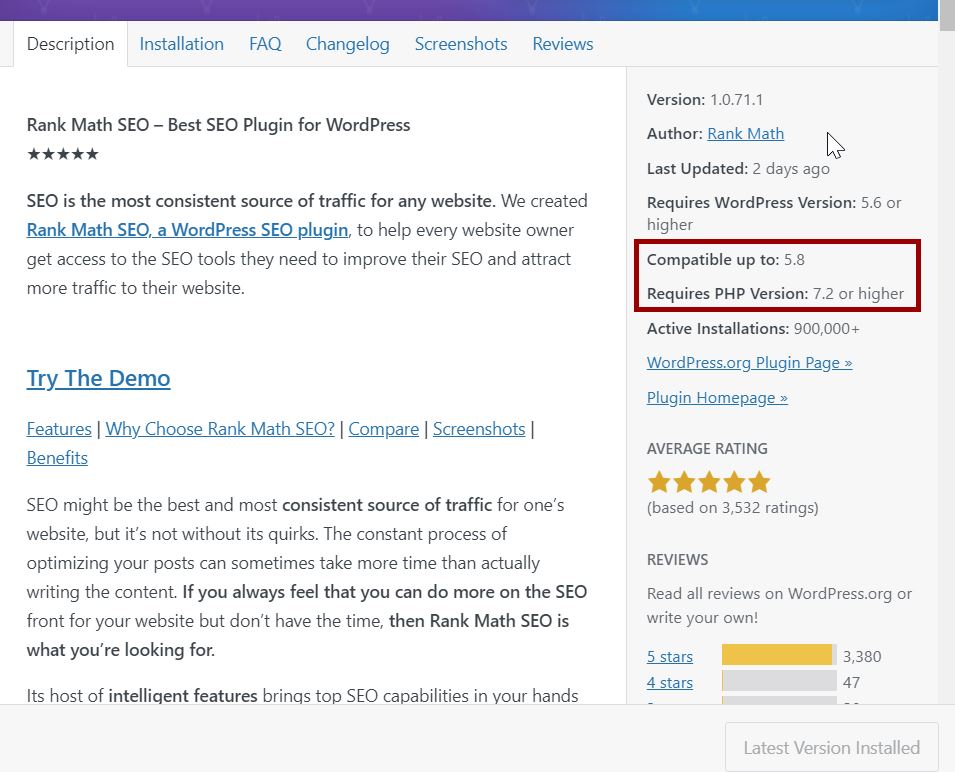
Task: Click the five-star rating under Average Rating
Action: coord(709,481)
